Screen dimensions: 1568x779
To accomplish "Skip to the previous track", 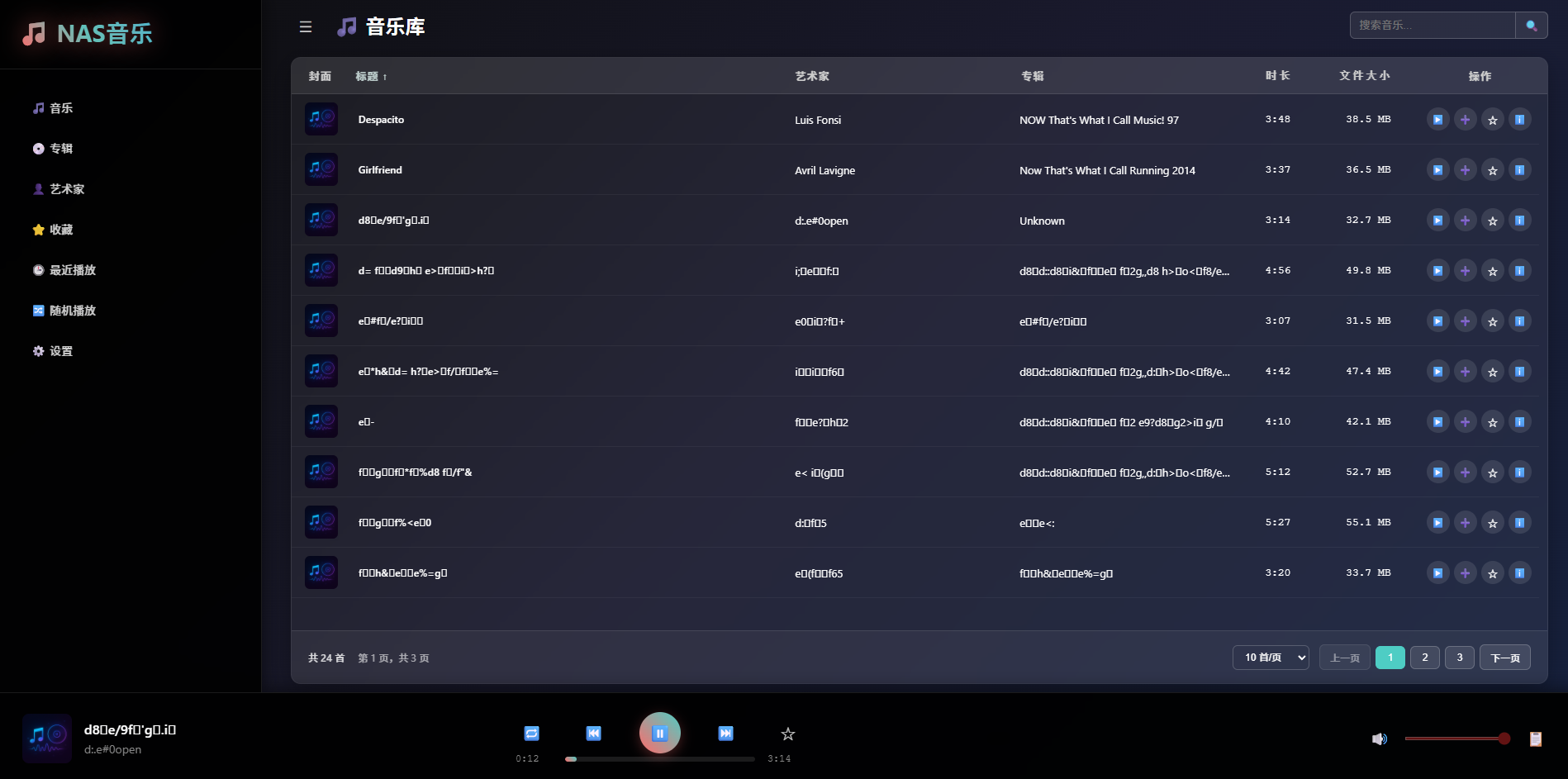I will [x=593, y=734].
